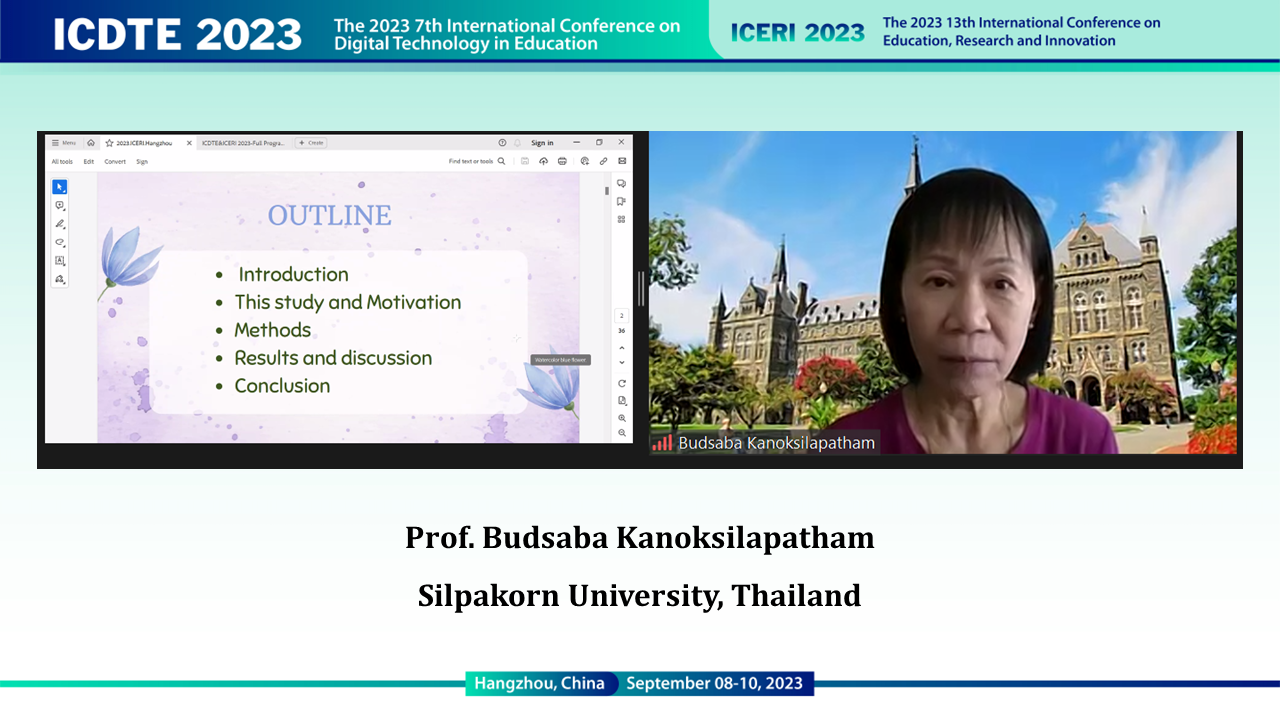Star the 2023.ICERI.Hangzhou document tab
Image resolution: width=1280 pixels, height=720 pixels.
pyautogui.click(x=109, y=143)
